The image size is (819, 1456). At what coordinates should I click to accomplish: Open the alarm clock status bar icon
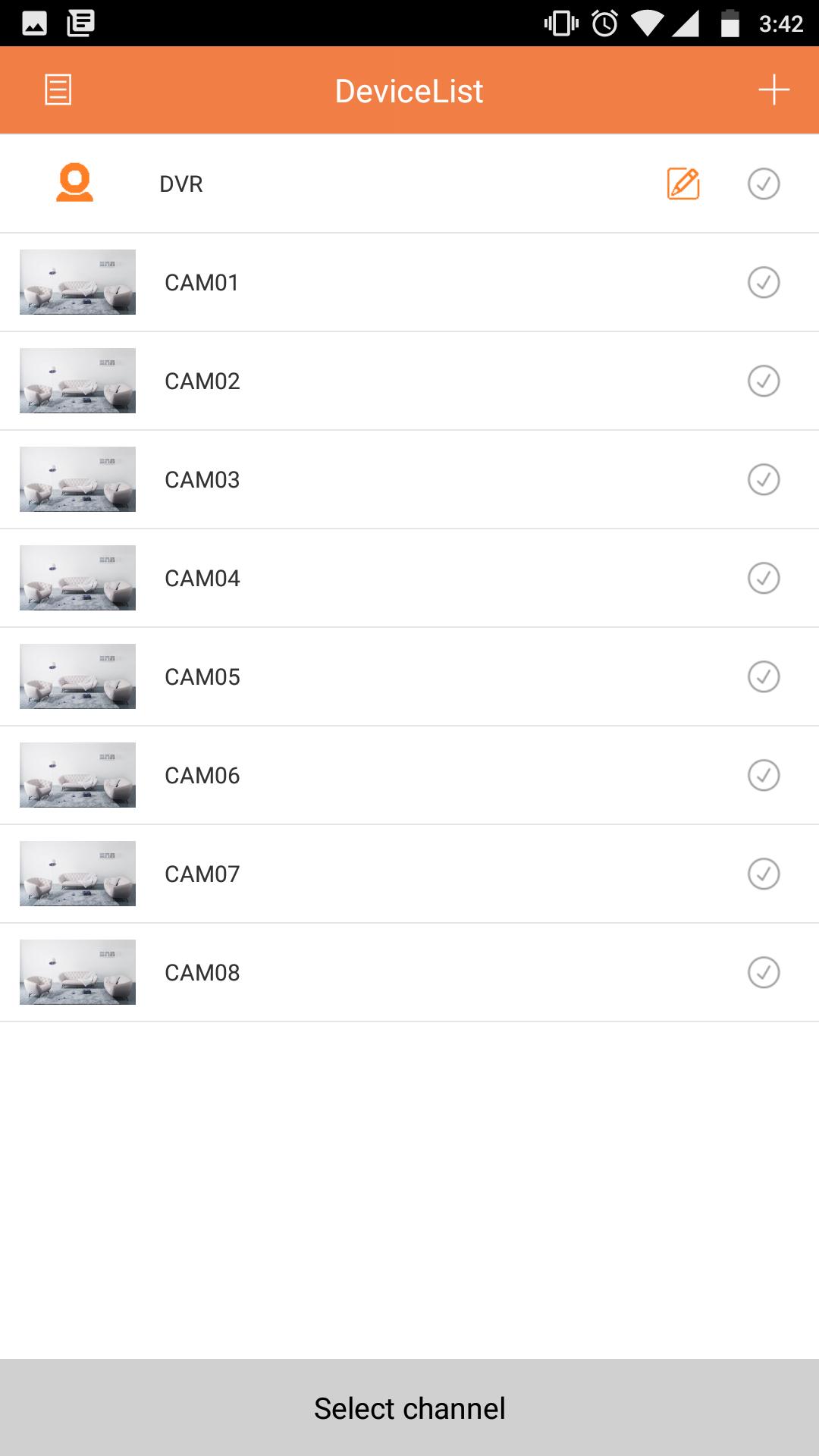[604, 24]
